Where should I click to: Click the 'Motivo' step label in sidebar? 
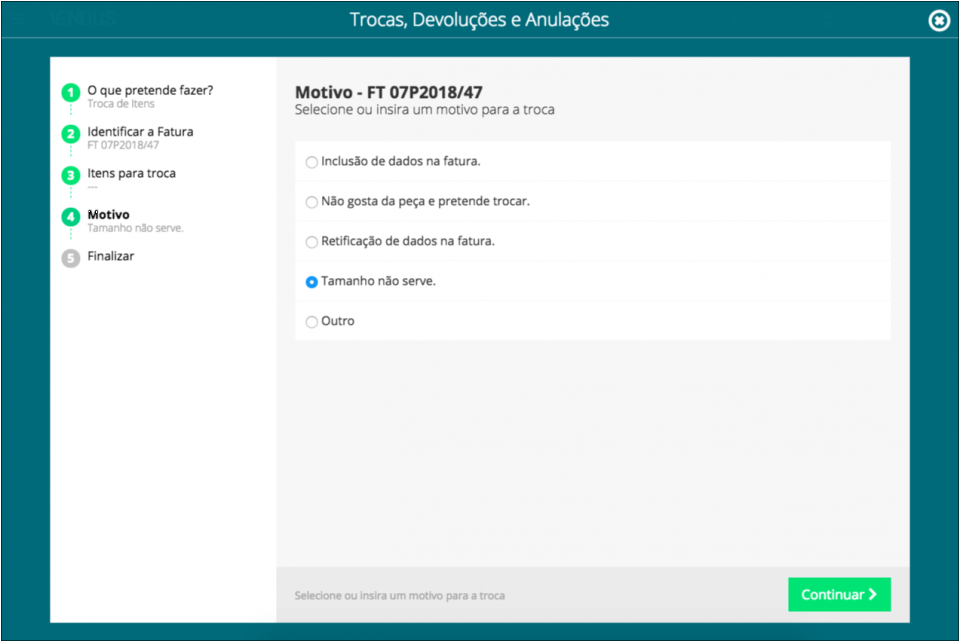[x=108, y=215]
